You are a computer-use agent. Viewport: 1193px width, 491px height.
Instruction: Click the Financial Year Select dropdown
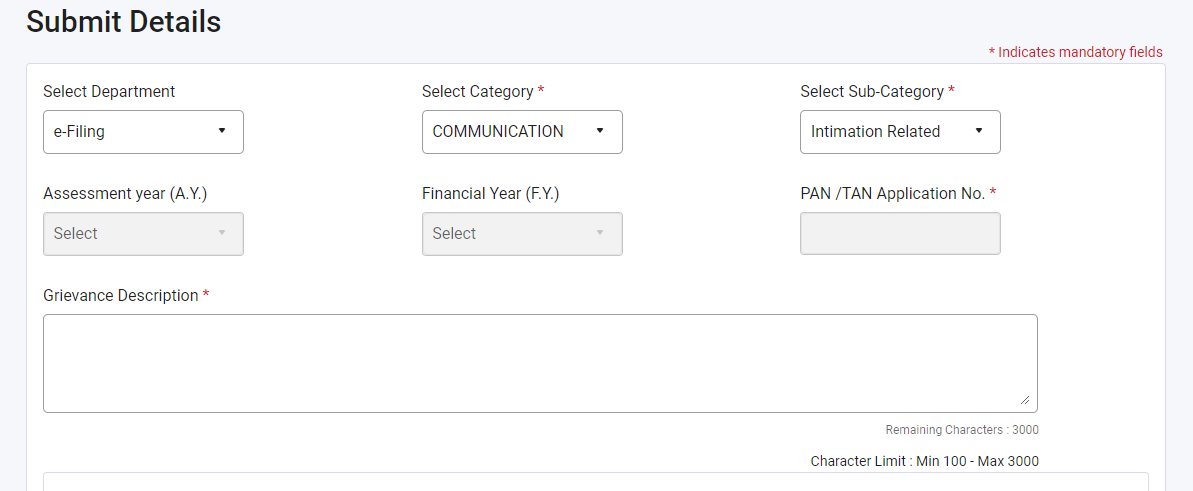(522, 234)
